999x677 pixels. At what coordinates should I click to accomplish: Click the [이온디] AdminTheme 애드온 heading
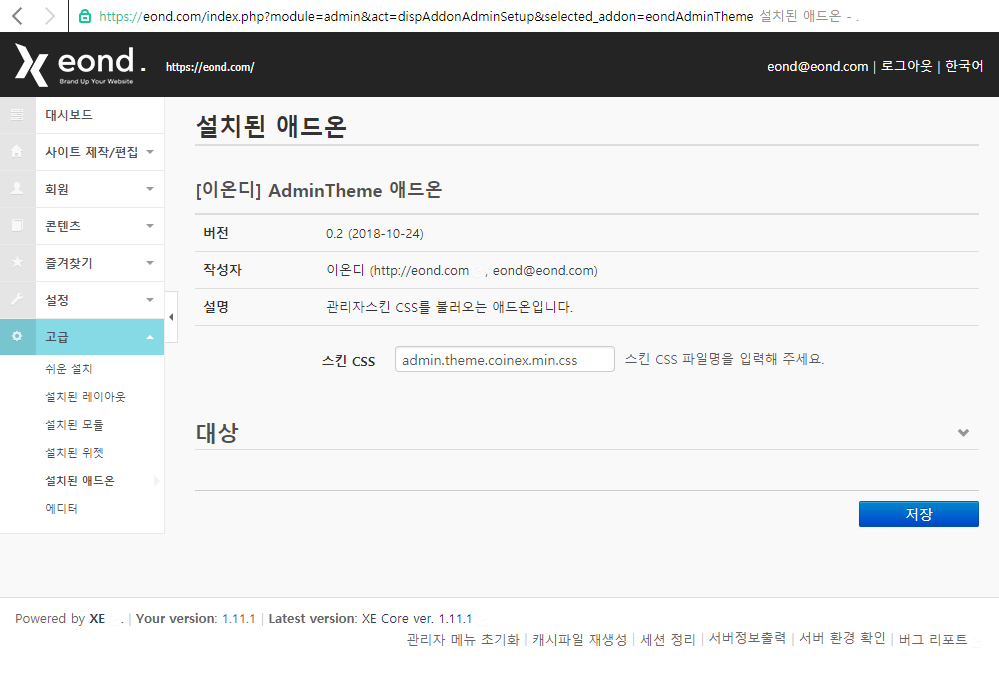[319, 190]
